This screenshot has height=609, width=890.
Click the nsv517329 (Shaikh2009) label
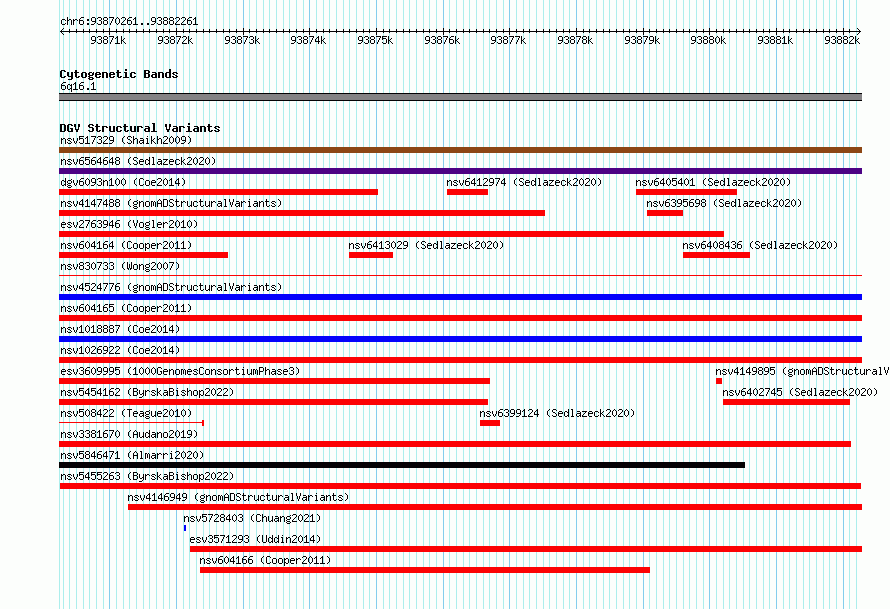[x=126, y=140]
